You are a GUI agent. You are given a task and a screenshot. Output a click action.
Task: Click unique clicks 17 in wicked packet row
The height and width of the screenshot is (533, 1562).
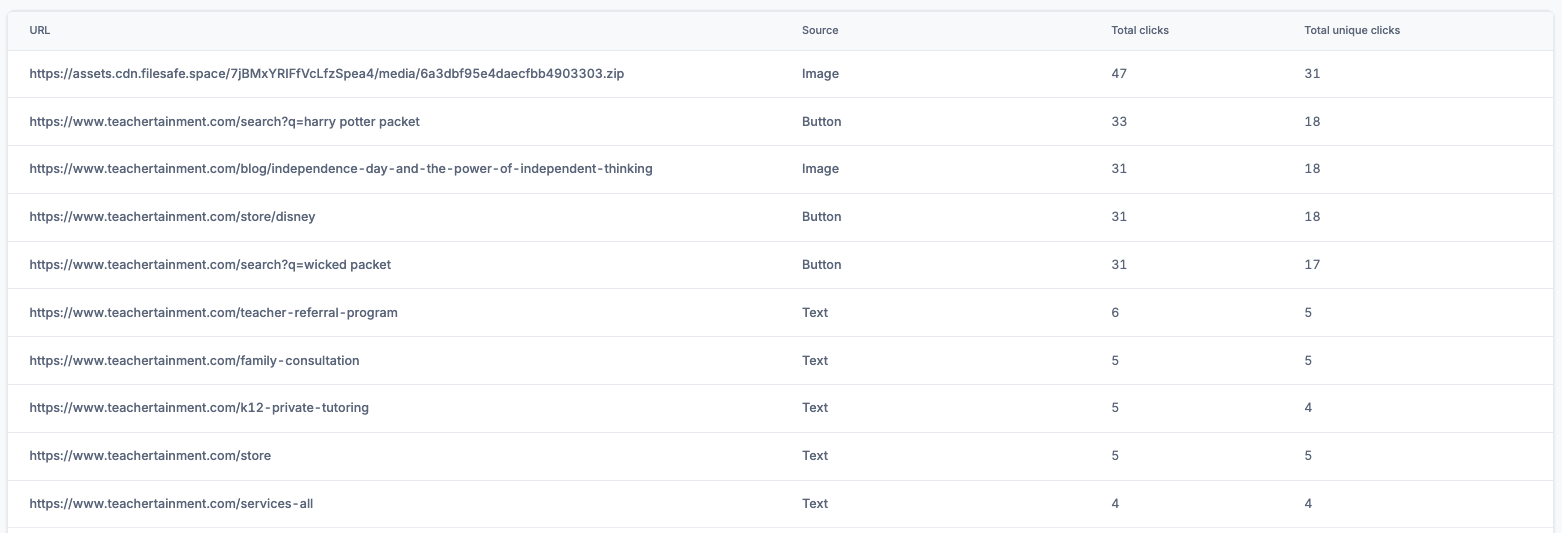[x=1312, y=265]
